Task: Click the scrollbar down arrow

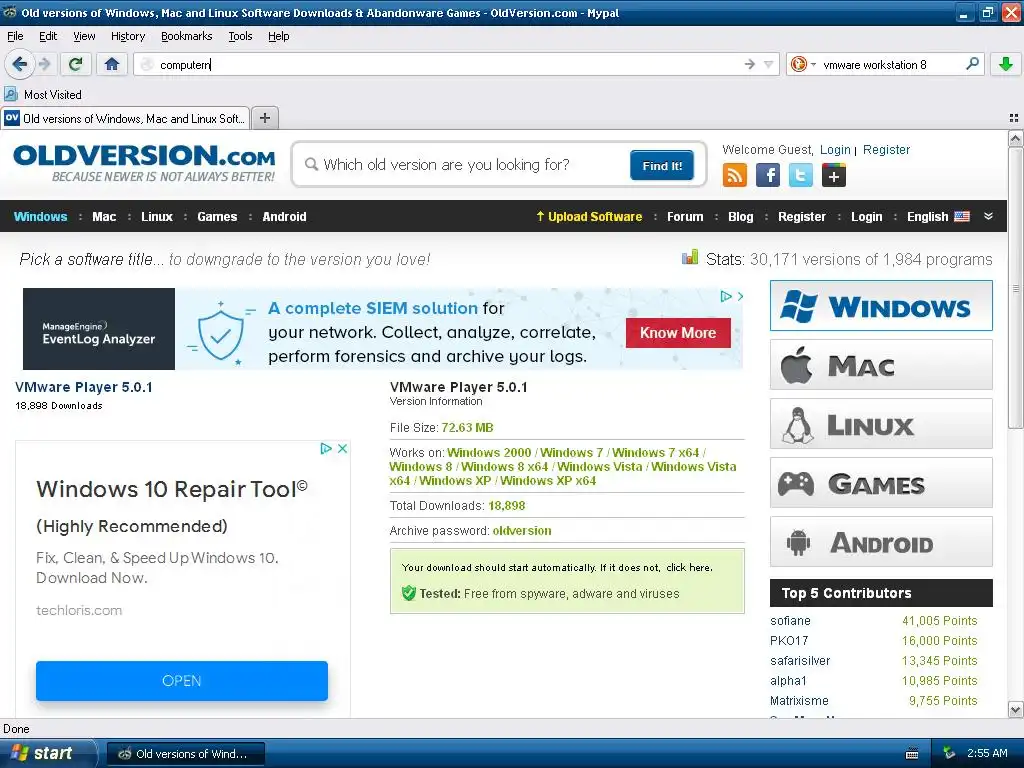Action: pyautogui.click(x=1015, y=710)
